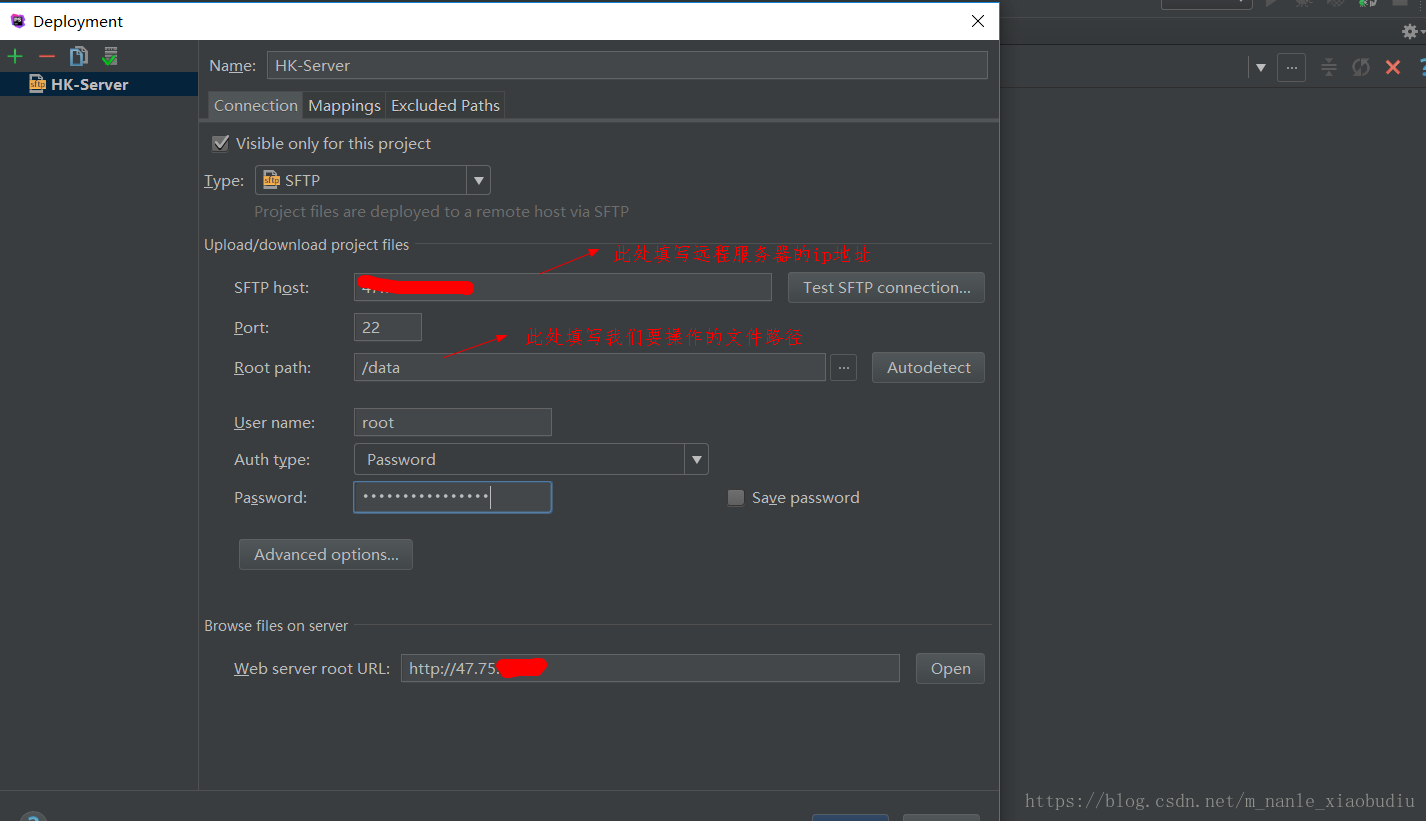Add a new deployment server with plus icon
Viewport: 1426px width, 821px height.
pyautogui.click(x=15, y=56)
